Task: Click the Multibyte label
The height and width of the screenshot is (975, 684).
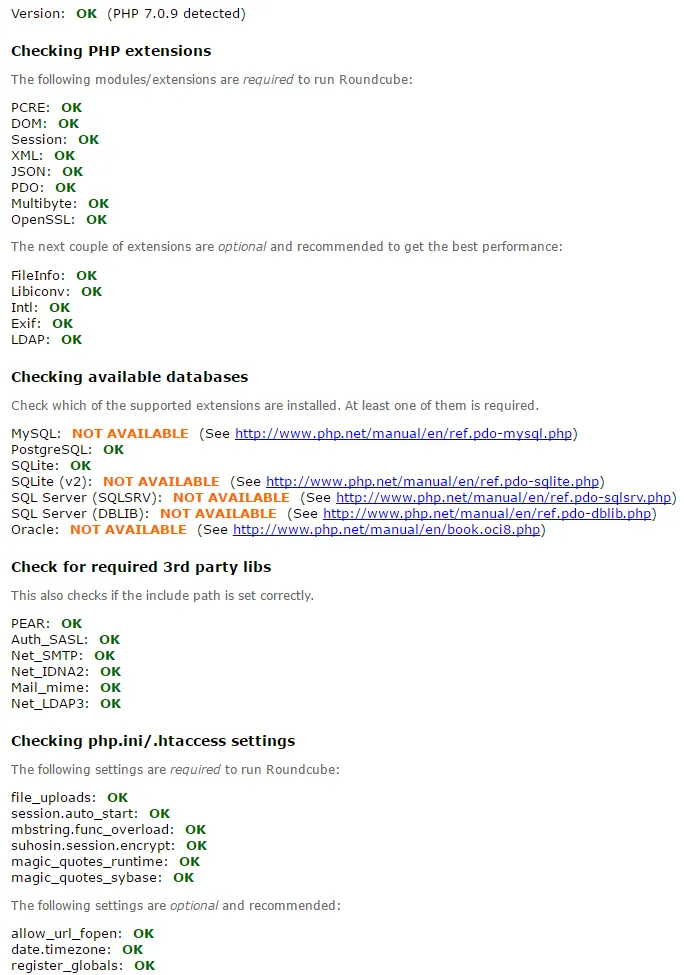Action: point(44,204)
